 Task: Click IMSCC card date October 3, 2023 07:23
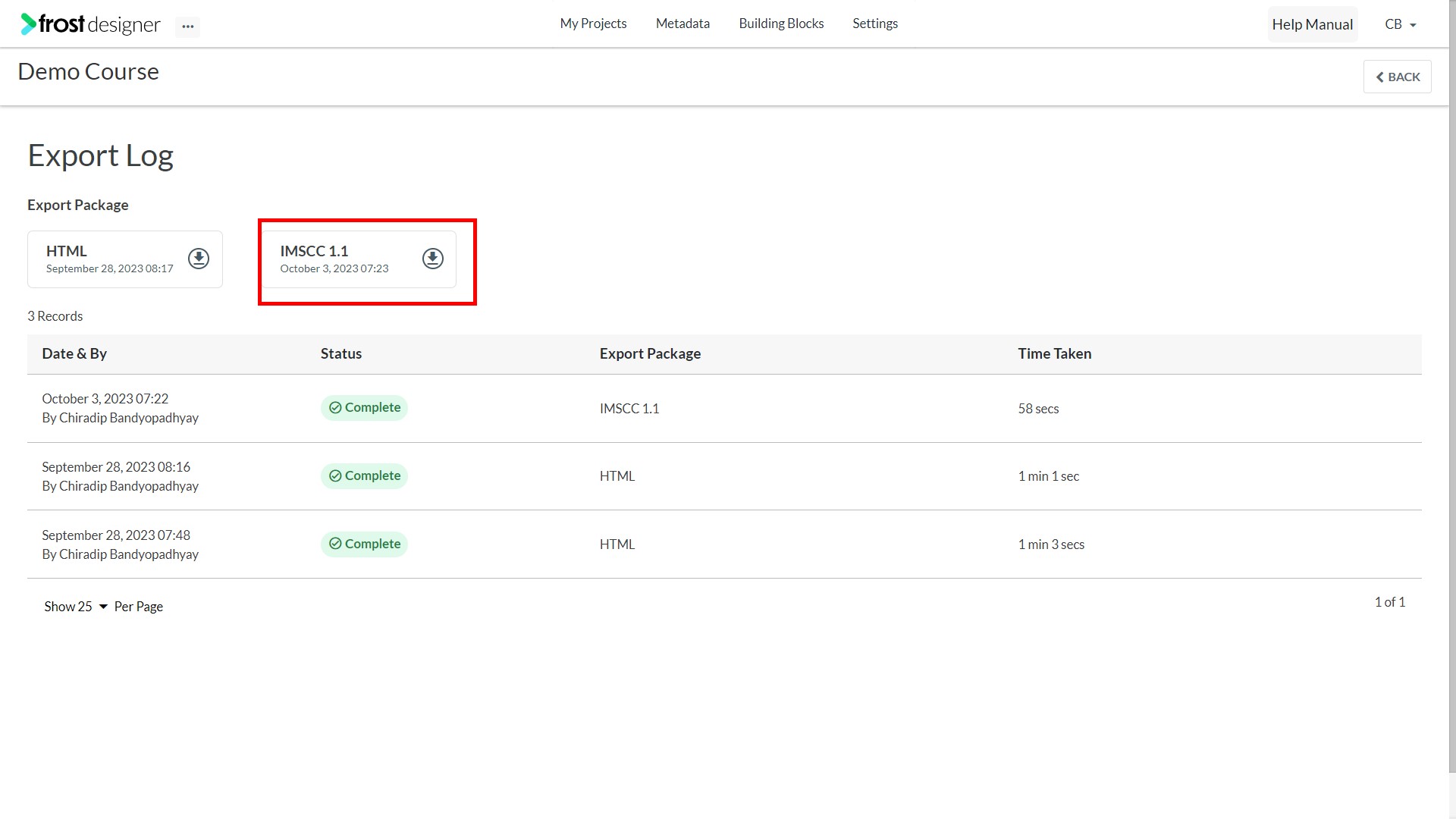(x=334, y=268)
